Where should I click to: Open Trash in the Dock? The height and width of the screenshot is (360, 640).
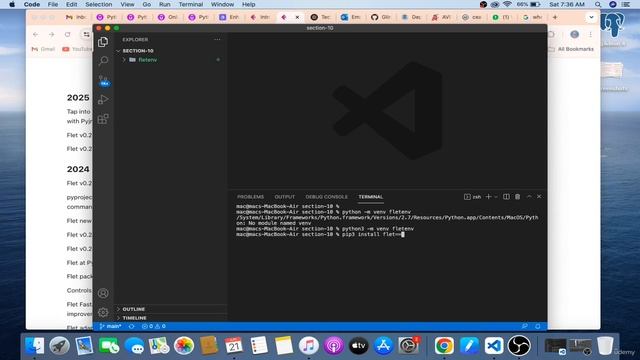click(x=605, y=346)
